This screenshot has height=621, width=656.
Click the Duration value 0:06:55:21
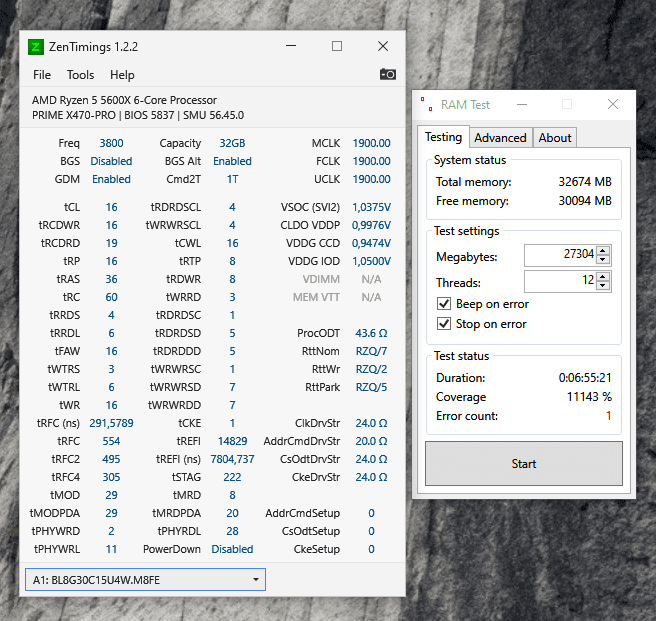pyautogui.click(x=585, y=377)
